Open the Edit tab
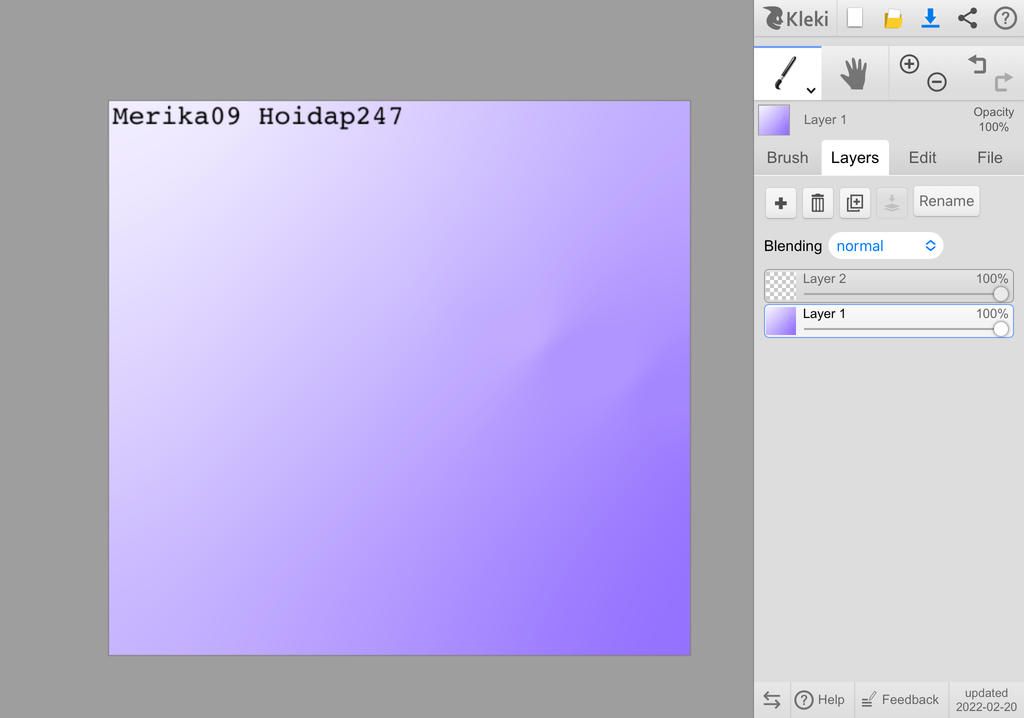1024x718 pixels. (922, 157)
